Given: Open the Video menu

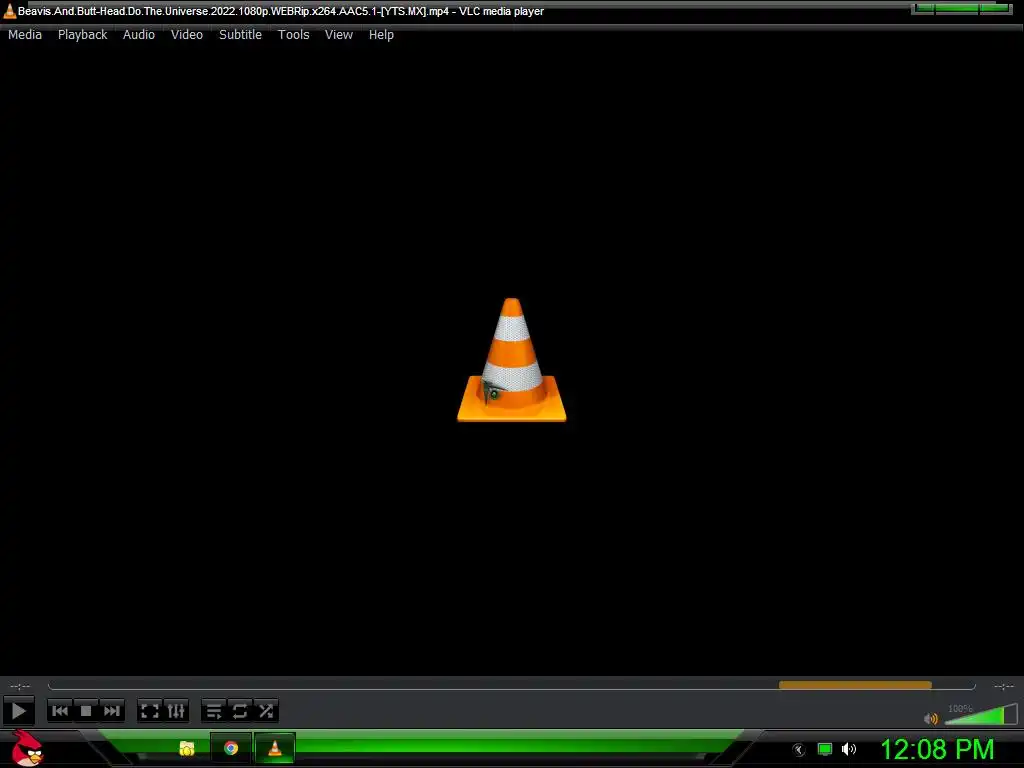Looking at the screenshot, I should (187, 35).
